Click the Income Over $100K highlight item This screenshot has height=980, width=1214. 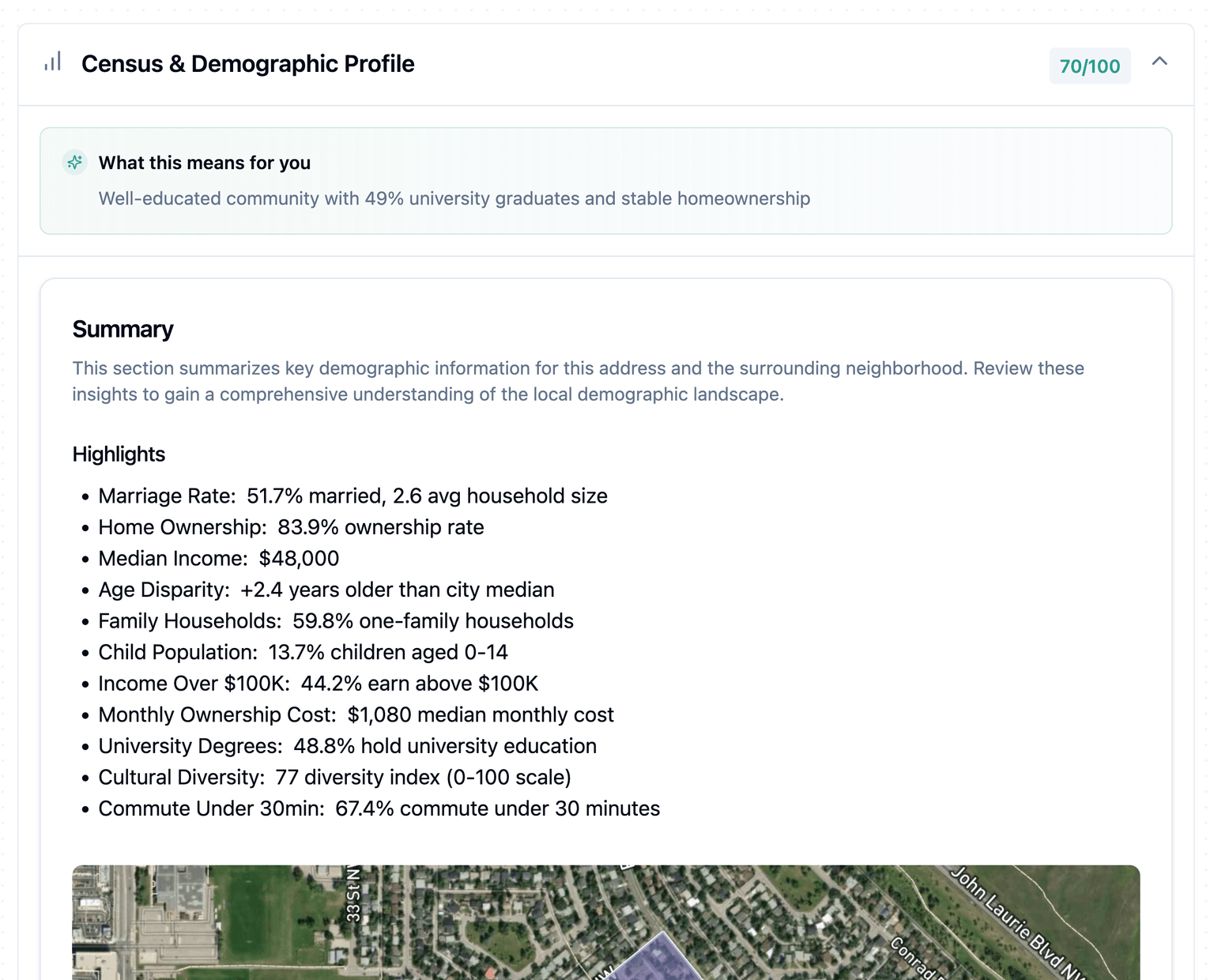pyautogui.click(x=318, y=684)
